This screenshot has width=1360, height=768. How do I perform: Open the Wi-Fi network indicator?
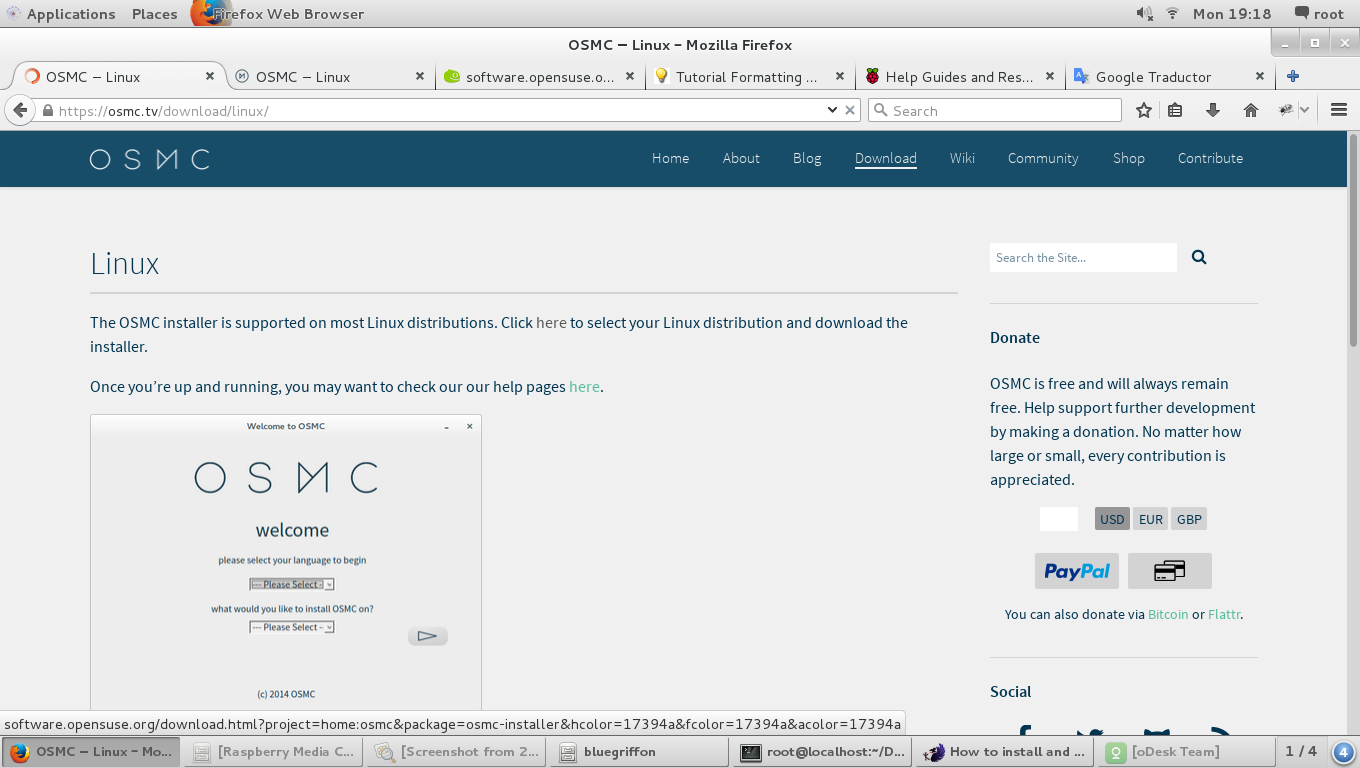pos(1173,14)
